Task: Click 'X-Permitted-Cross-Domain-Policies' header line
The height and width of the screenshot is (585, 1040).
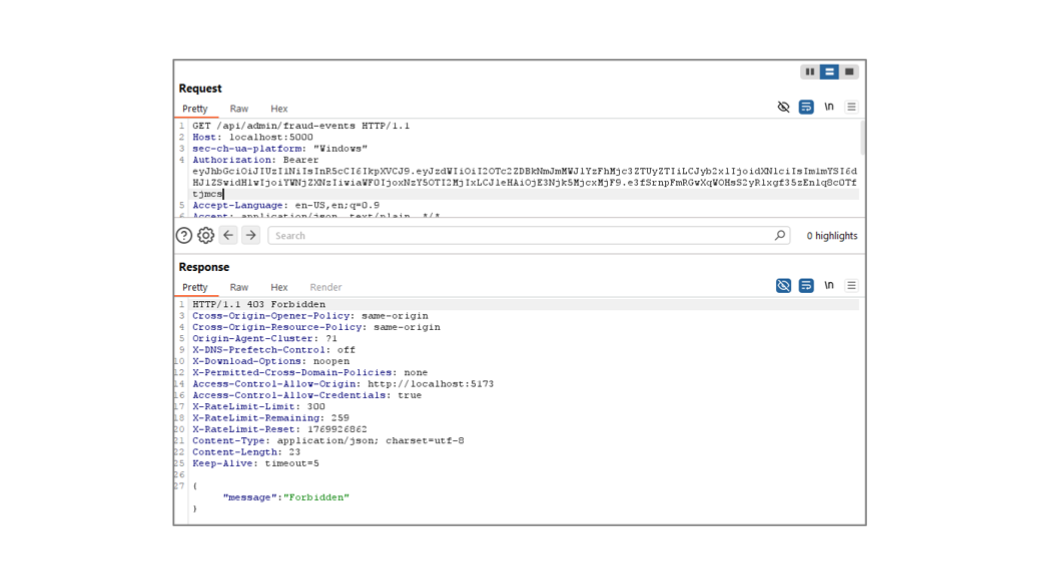Action: pos(310,372)
